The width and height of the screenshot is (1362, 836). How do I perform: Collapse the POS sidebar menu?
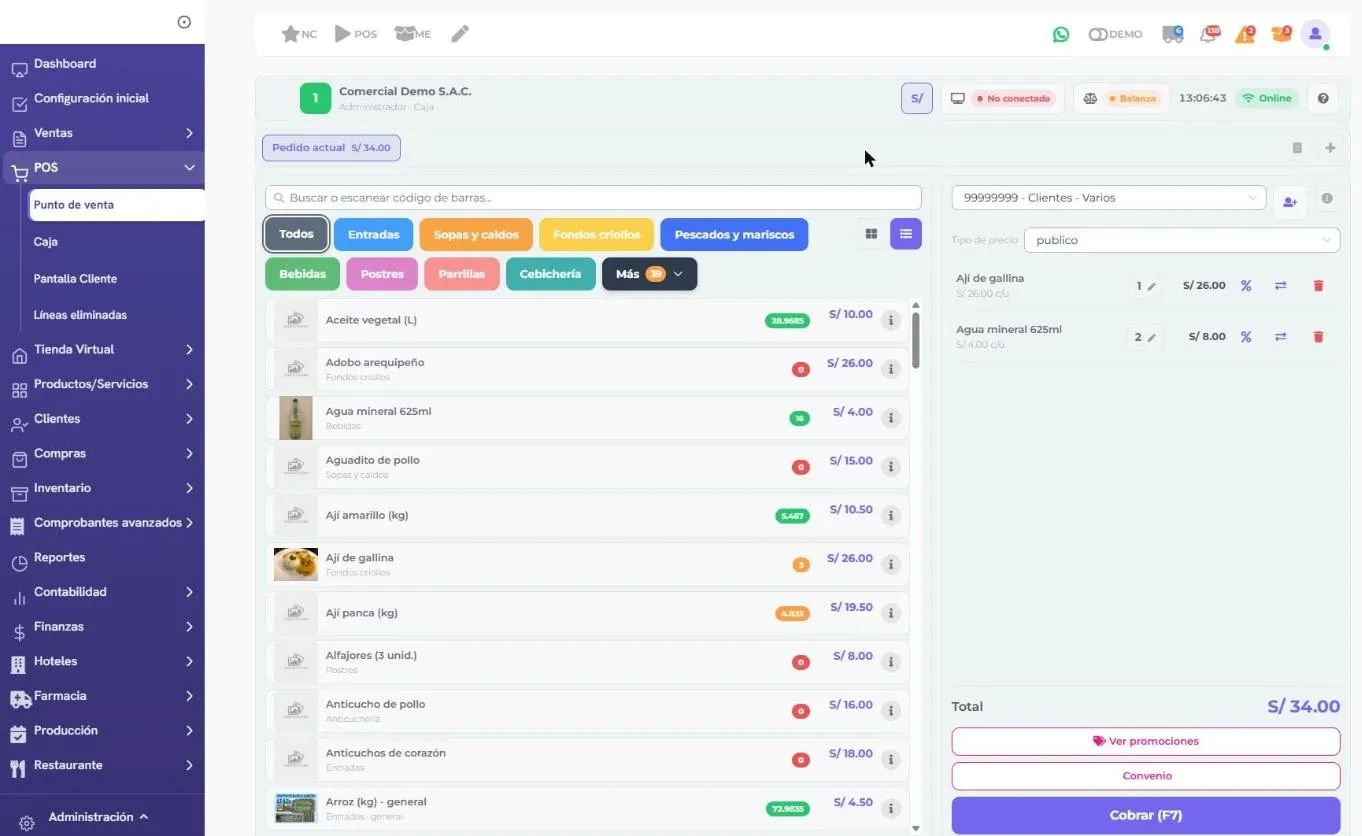pos(102,168)
